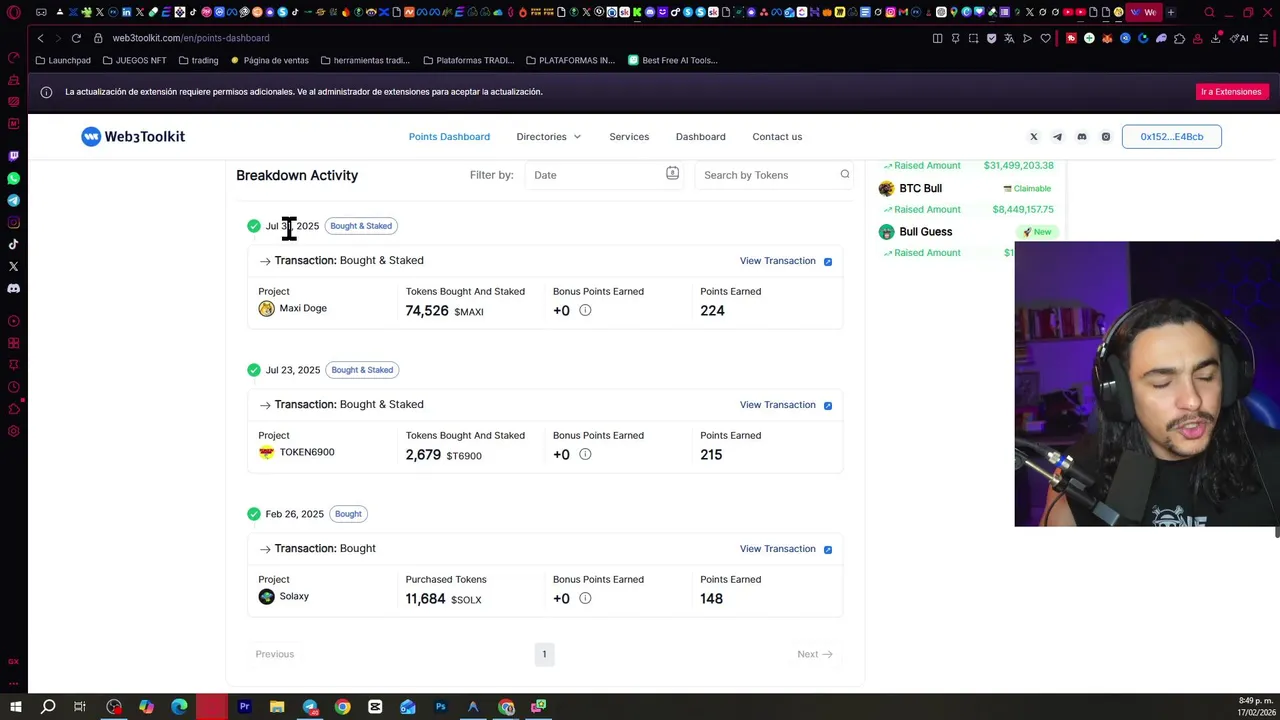Open the Contact us nav item
This screenshot has width=1280, height=720.
tap(777, 137)
